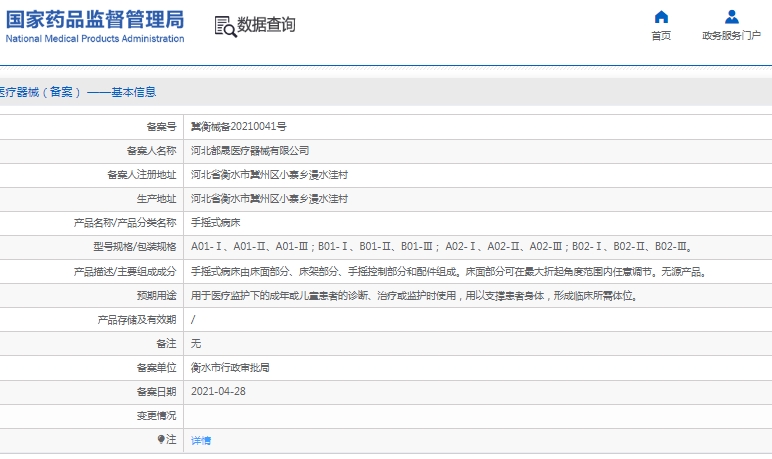This screenshot has width=772, height=459.
Task: Click the 备注 value 无
Action: 196,344
